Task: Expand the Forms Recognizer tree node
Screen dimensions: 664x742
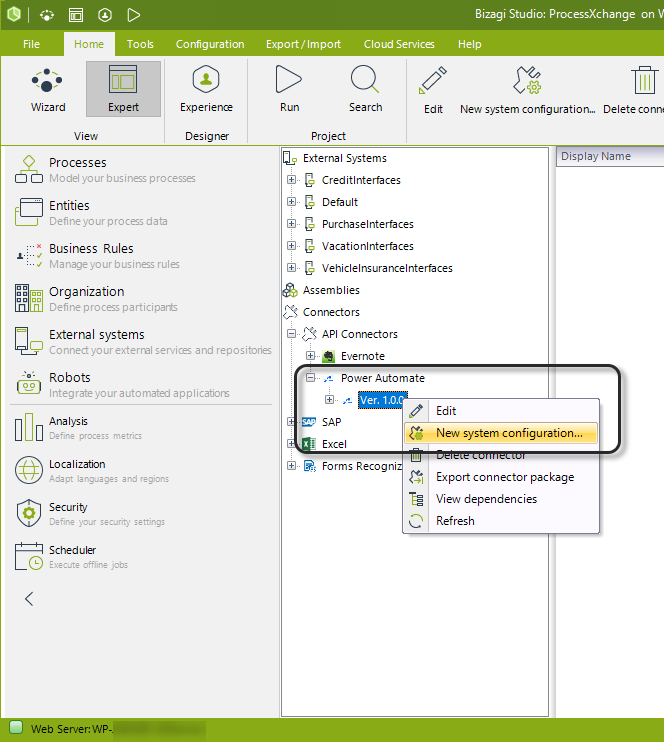Action: (291, 466)
